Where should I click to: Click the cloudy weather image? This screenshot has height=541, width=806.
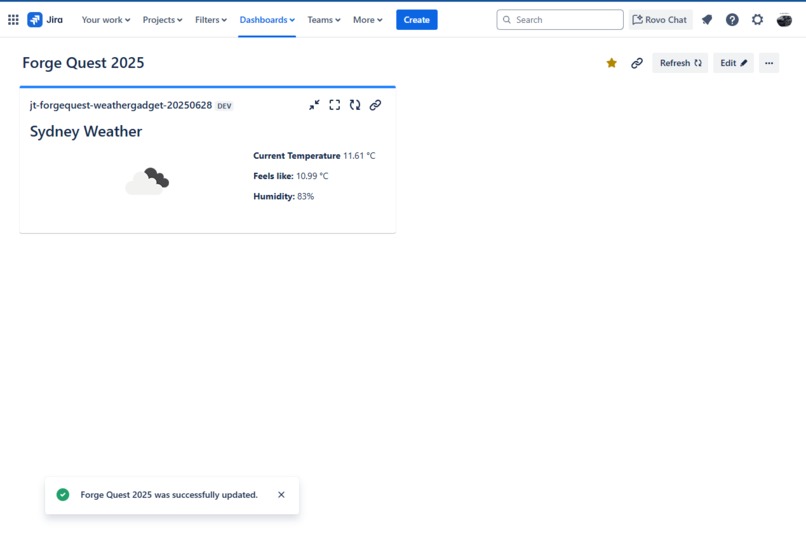(x=148, y=181)
